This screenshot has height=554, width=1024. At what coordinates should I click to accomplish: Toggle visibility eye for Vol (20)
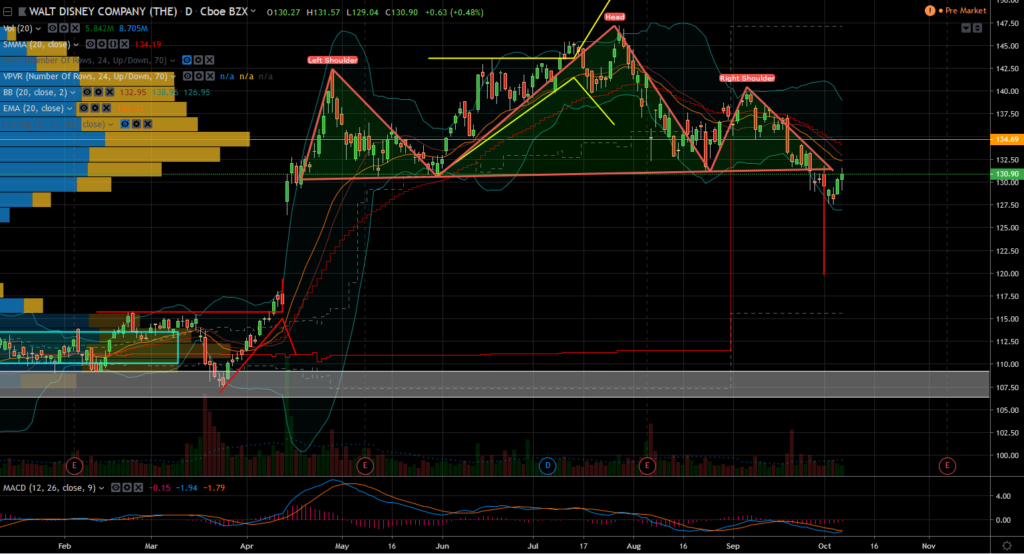point(52,28)
